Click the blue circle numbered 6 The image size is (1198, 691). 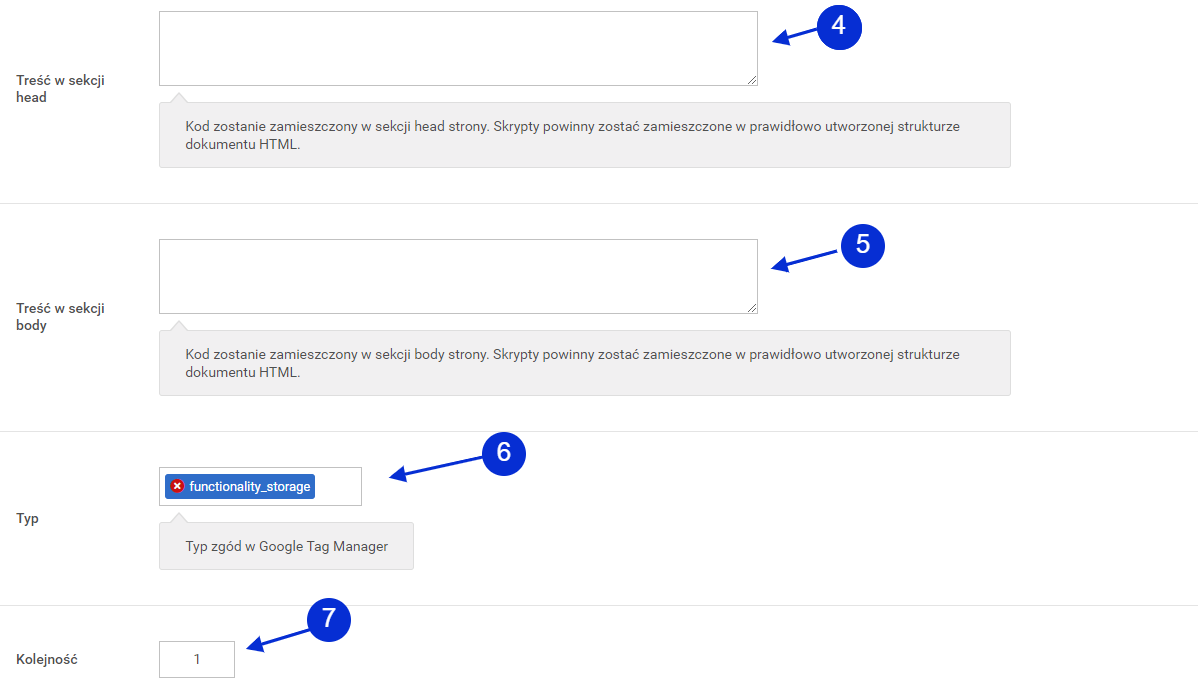coord(503,453)
